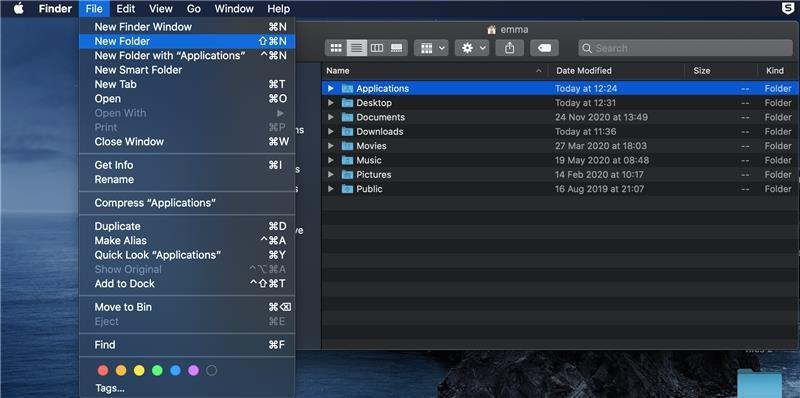This screenshot has width=800, height=398.
Task: Sort by the Name column header
Action: pos(434,70)
